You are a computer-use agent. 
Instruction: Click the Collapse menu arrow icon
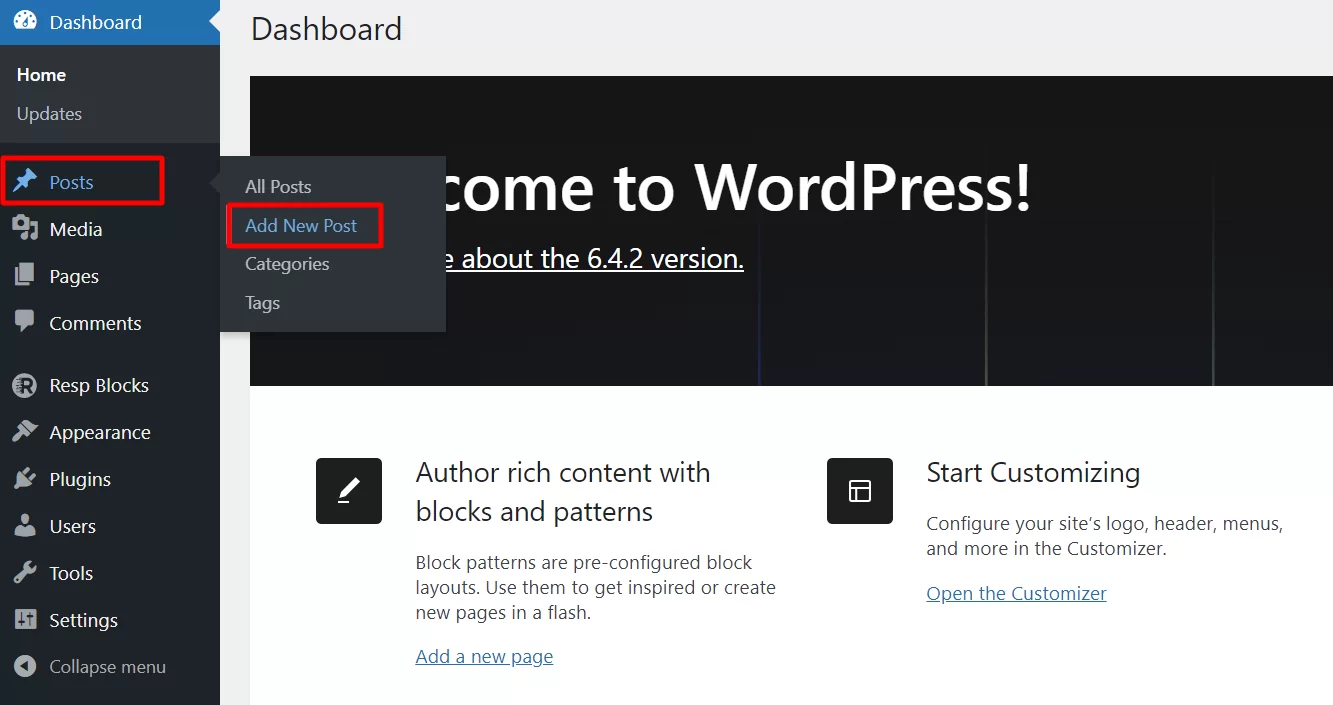coord(24,667)
